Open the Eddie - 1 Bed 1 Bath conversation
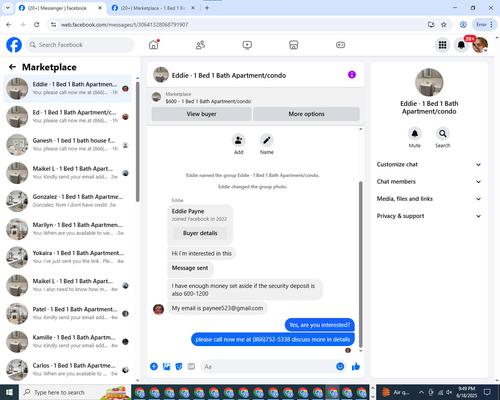 (68, 89)
